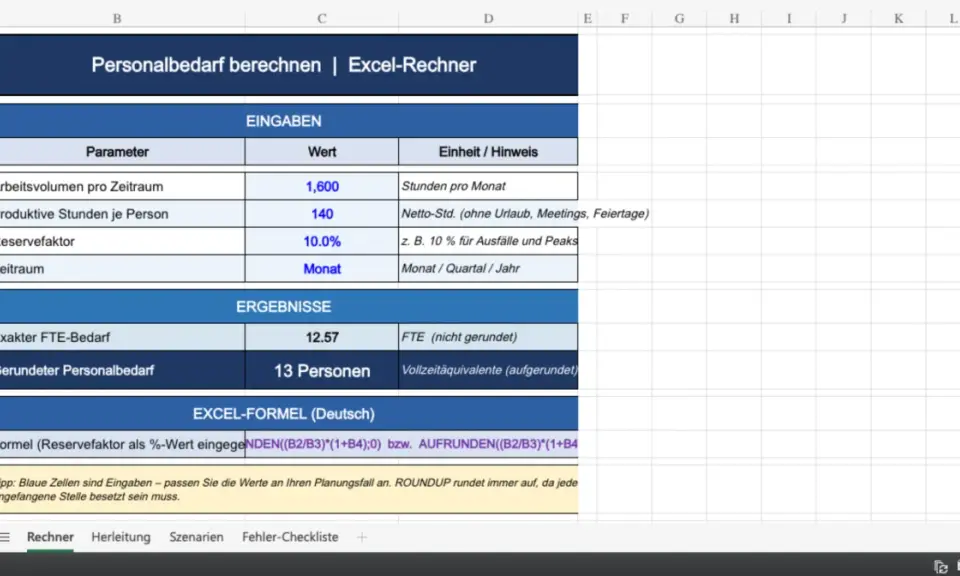
Task: Select the 'Arbeitsvolumen pro Zeitraum' label cell
Action: pos(122,186)
